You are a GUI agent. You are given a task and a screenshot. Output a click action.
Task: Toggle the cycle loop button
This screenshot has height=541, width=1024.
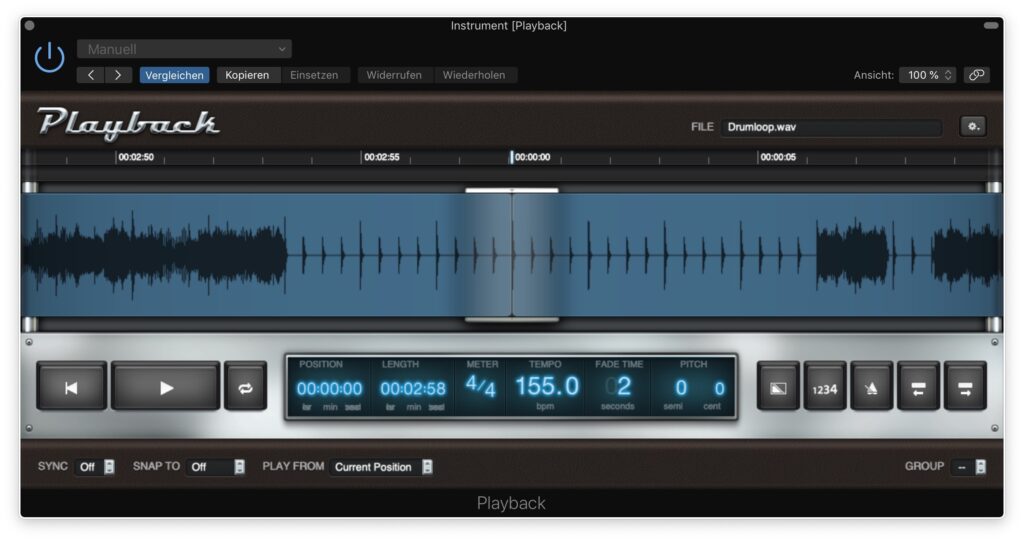pyautogui.click(x=246, y=387)
